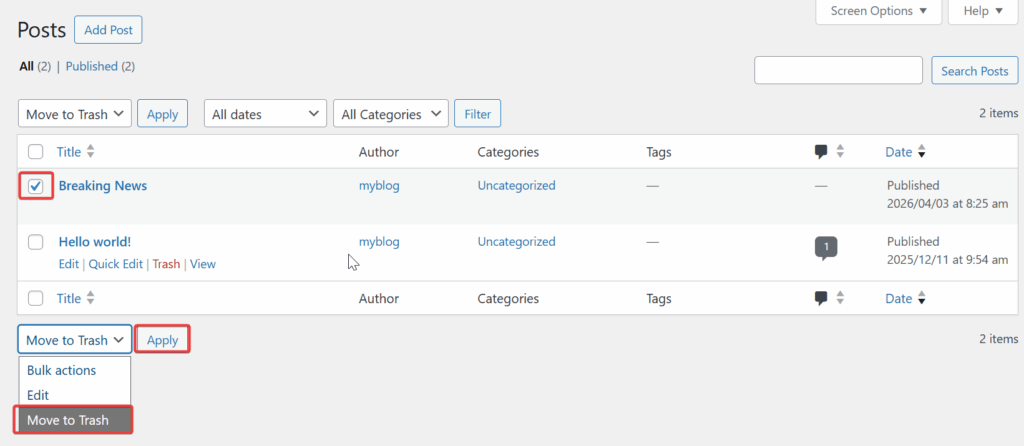The width and height of the screenshot is (1024, 446).
Task: Click into the search posts input field
Action: (x=838, y=70)
